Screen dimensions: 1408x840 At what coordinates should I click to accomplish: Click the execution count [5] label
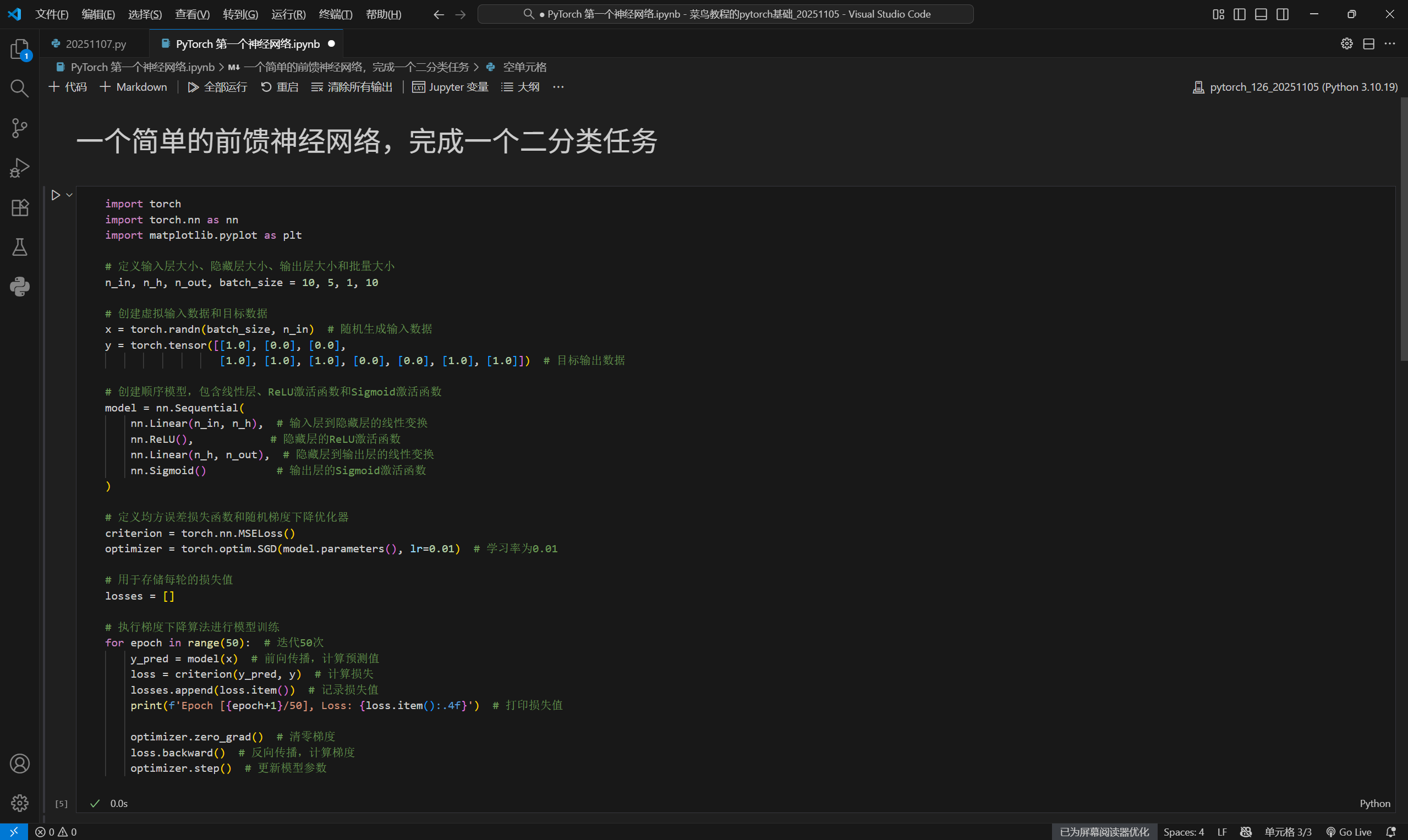61,804
